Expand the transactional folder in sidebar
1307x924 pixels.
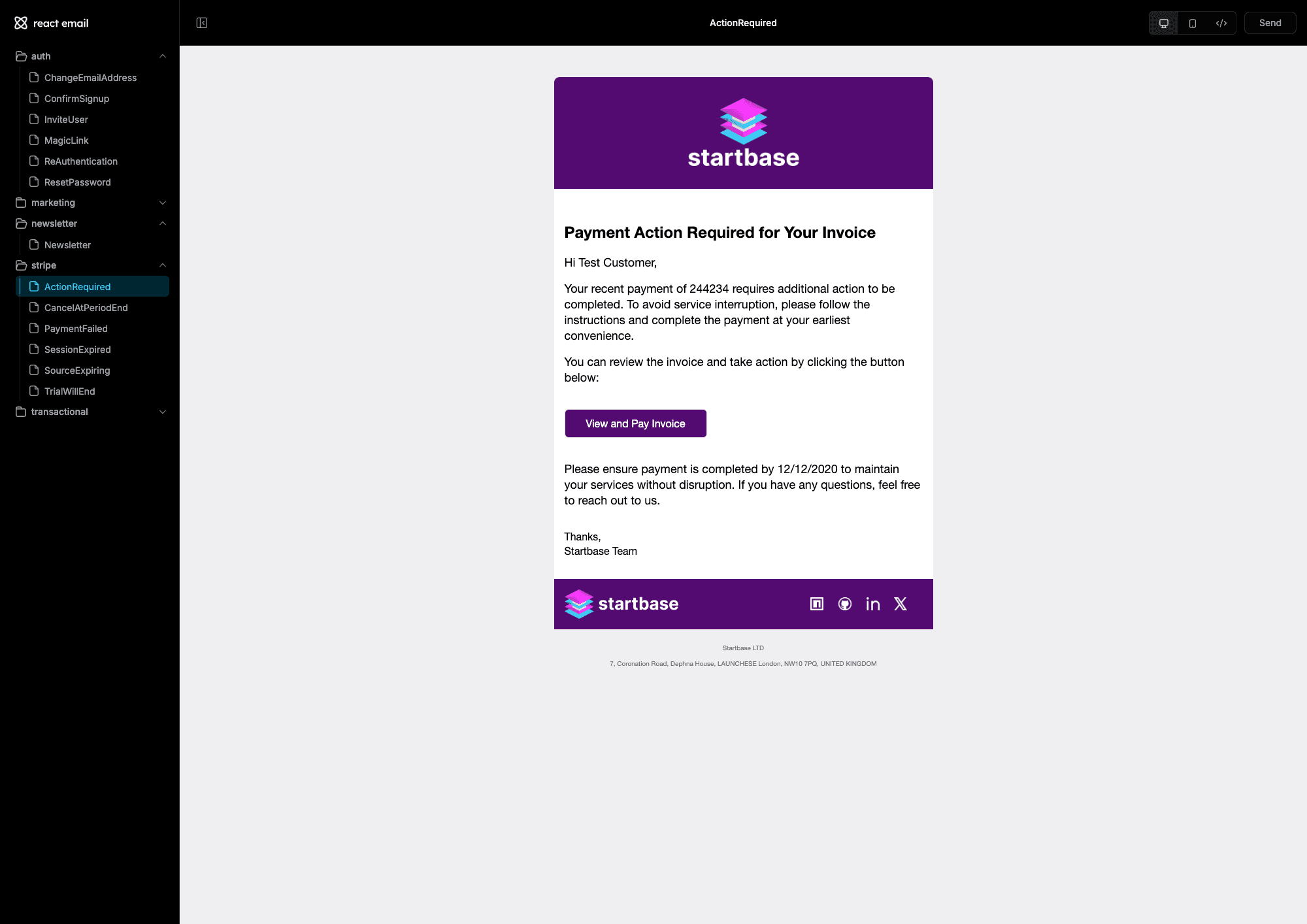pos(90,411)
